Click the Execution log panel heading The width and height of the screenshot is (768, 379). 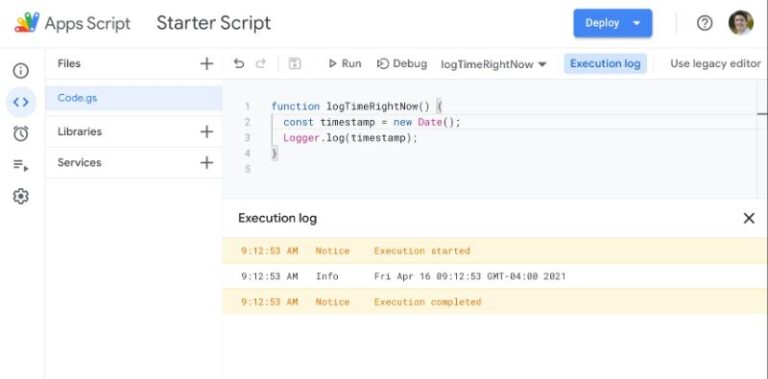point(278,218)
